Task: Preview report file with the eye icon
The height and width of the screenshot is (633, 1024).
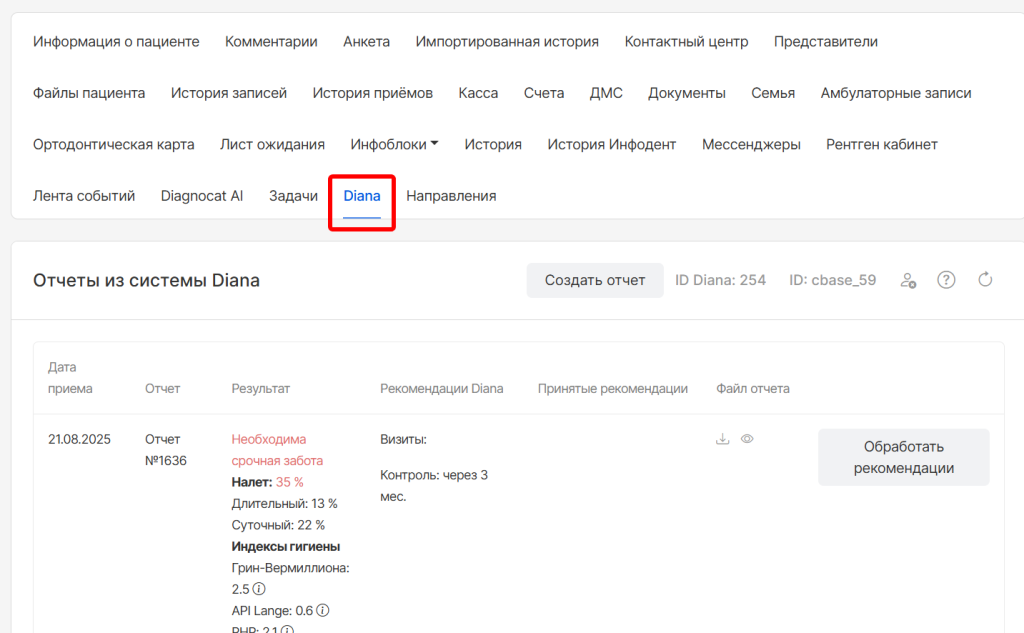Action: pyautogui.click(x=747, y=439)
